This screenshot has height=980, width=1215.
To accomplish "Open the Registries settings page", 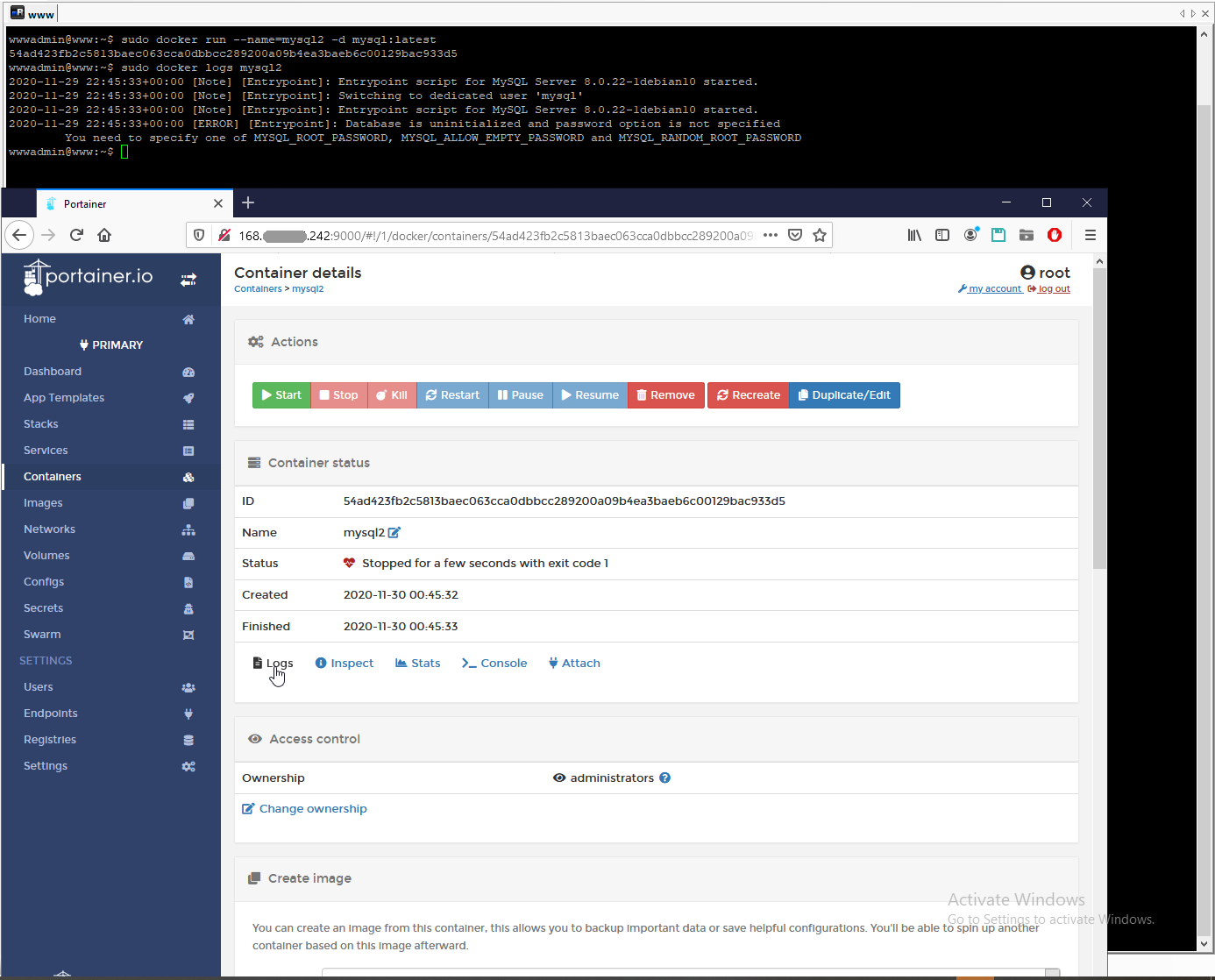I will coord(50,740).
